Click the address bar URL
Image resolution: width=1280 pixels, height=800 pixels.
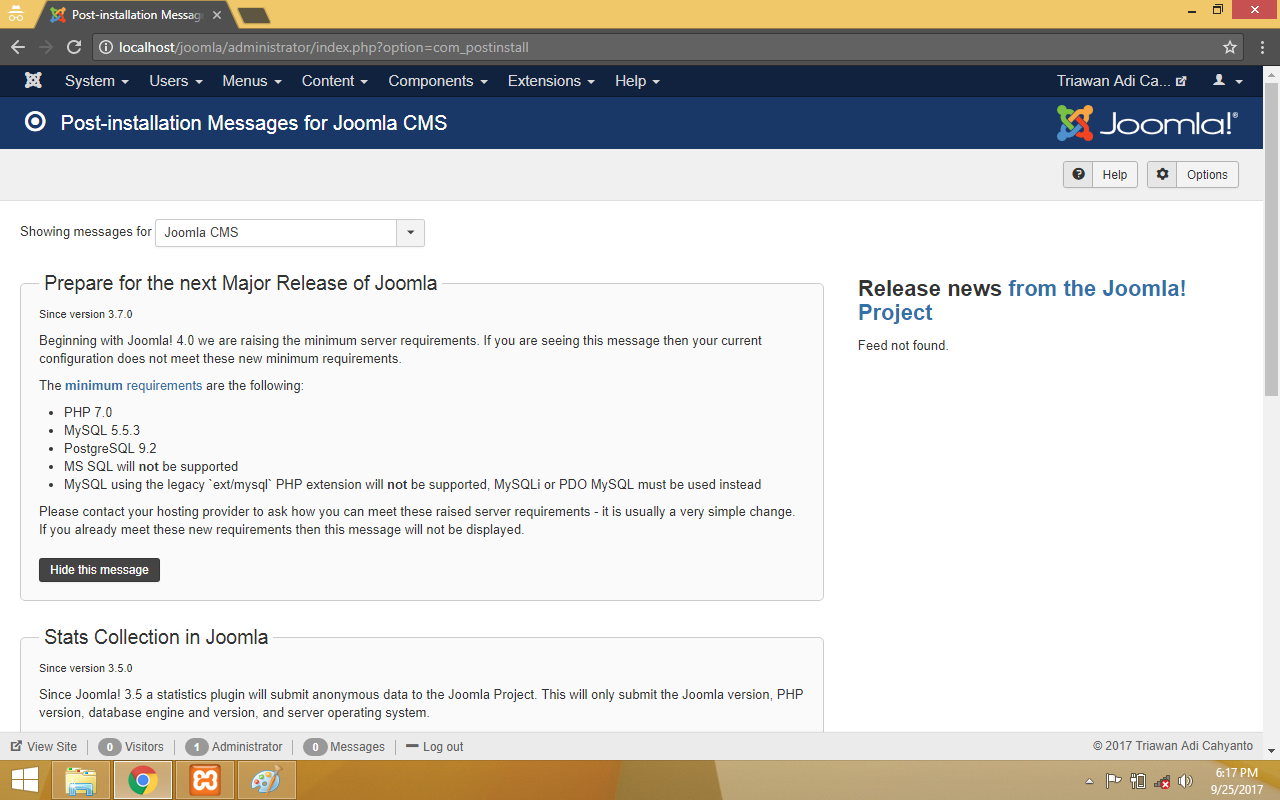[324, 47]
